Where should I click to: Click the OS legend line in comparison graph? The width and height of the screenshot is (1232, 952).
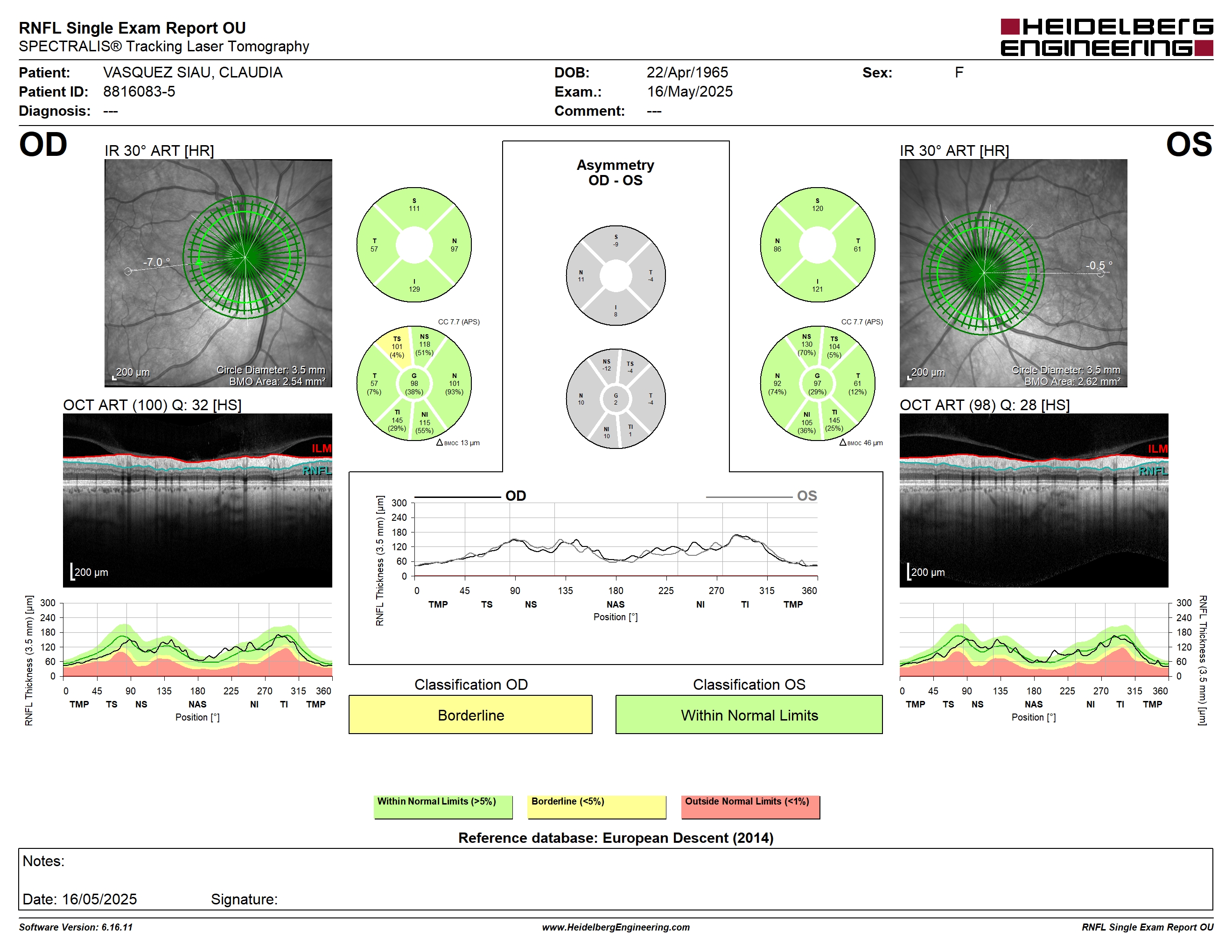coord(749,497)
